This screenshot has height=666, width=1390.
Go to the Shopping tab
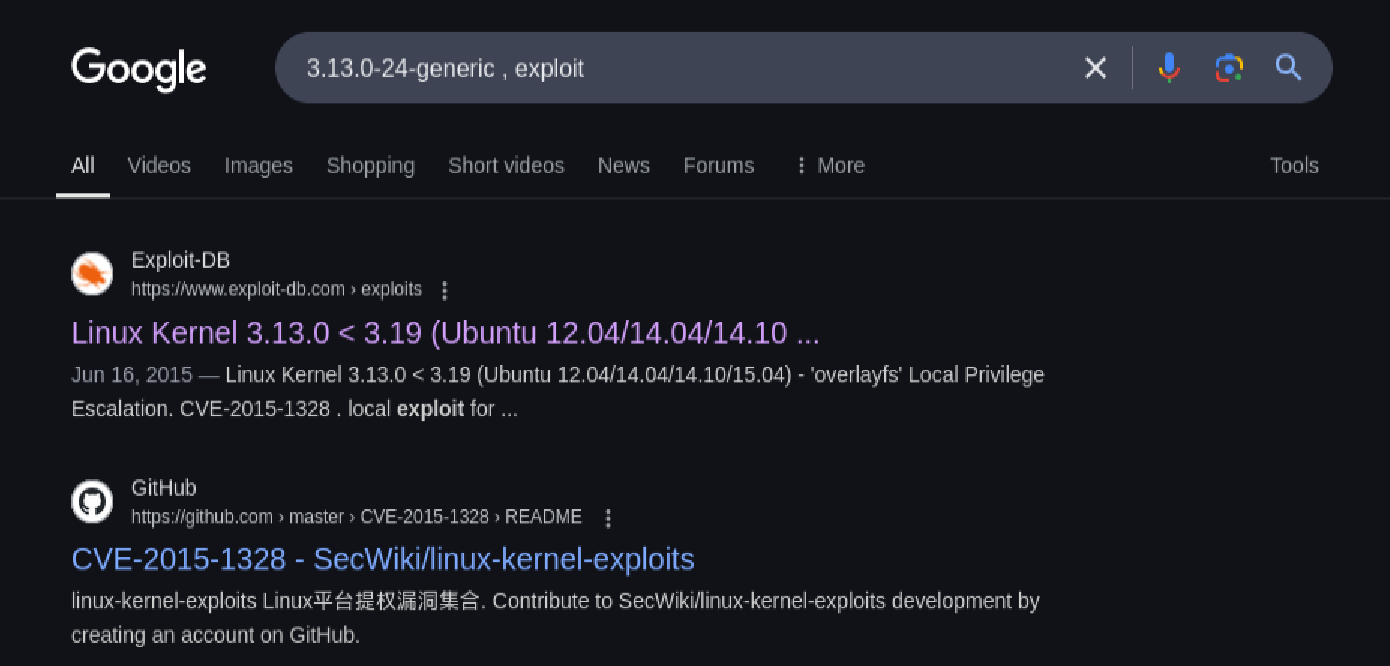370,166
